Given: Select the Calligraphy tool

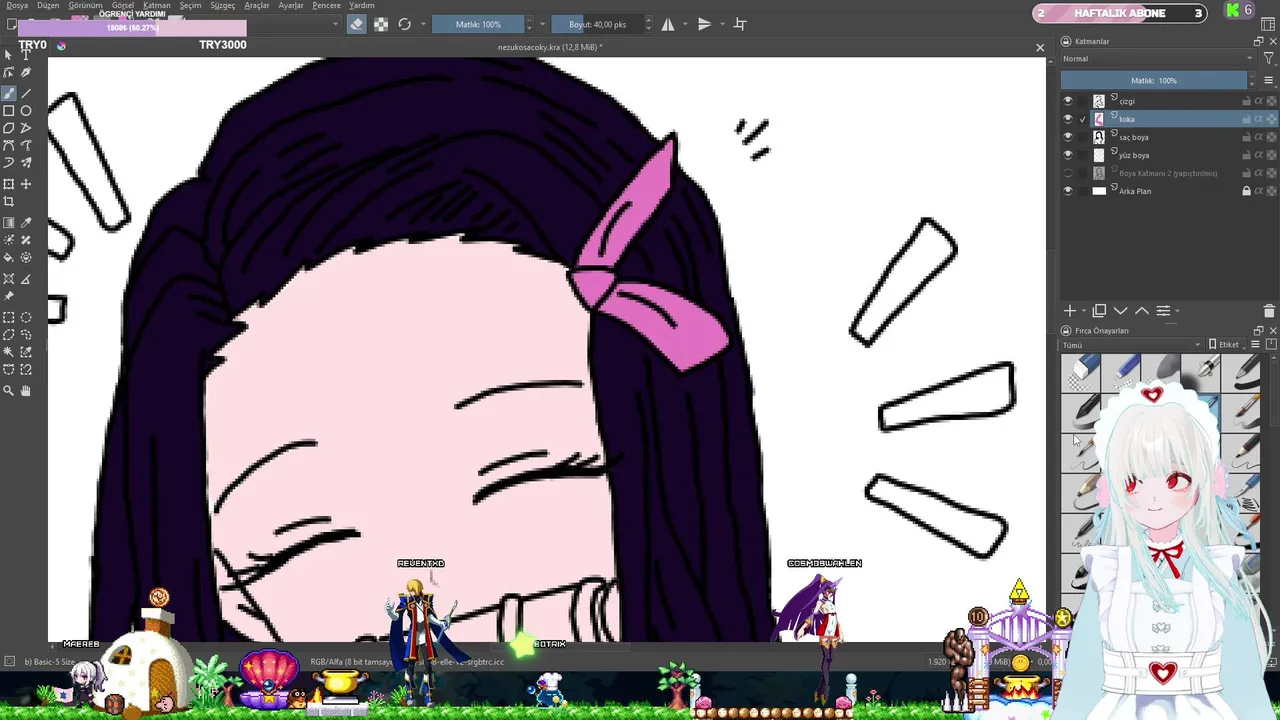Looking at the screenshot, I should point(26,72).
